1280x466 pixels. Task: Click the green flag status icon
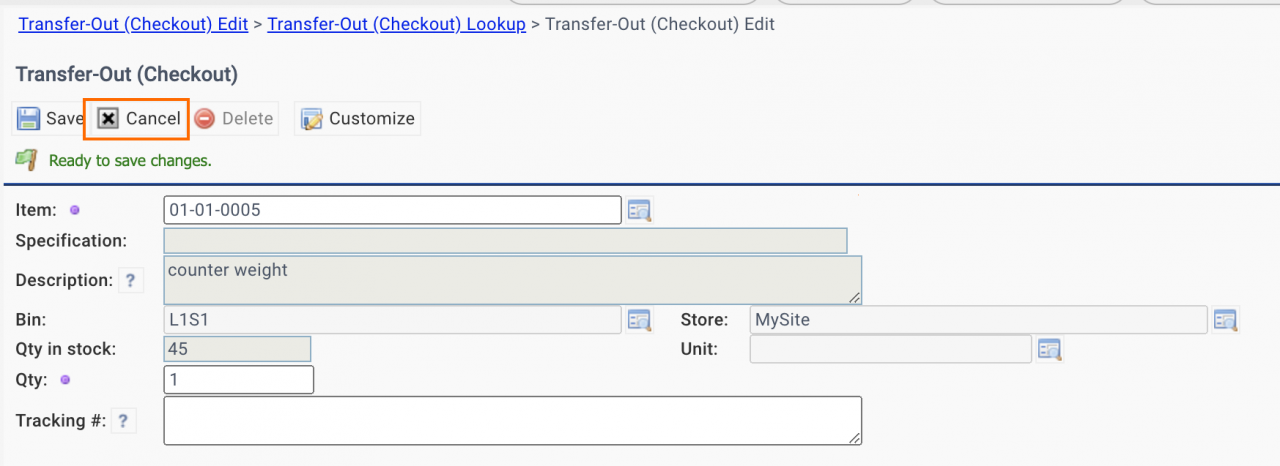point(27,159)
